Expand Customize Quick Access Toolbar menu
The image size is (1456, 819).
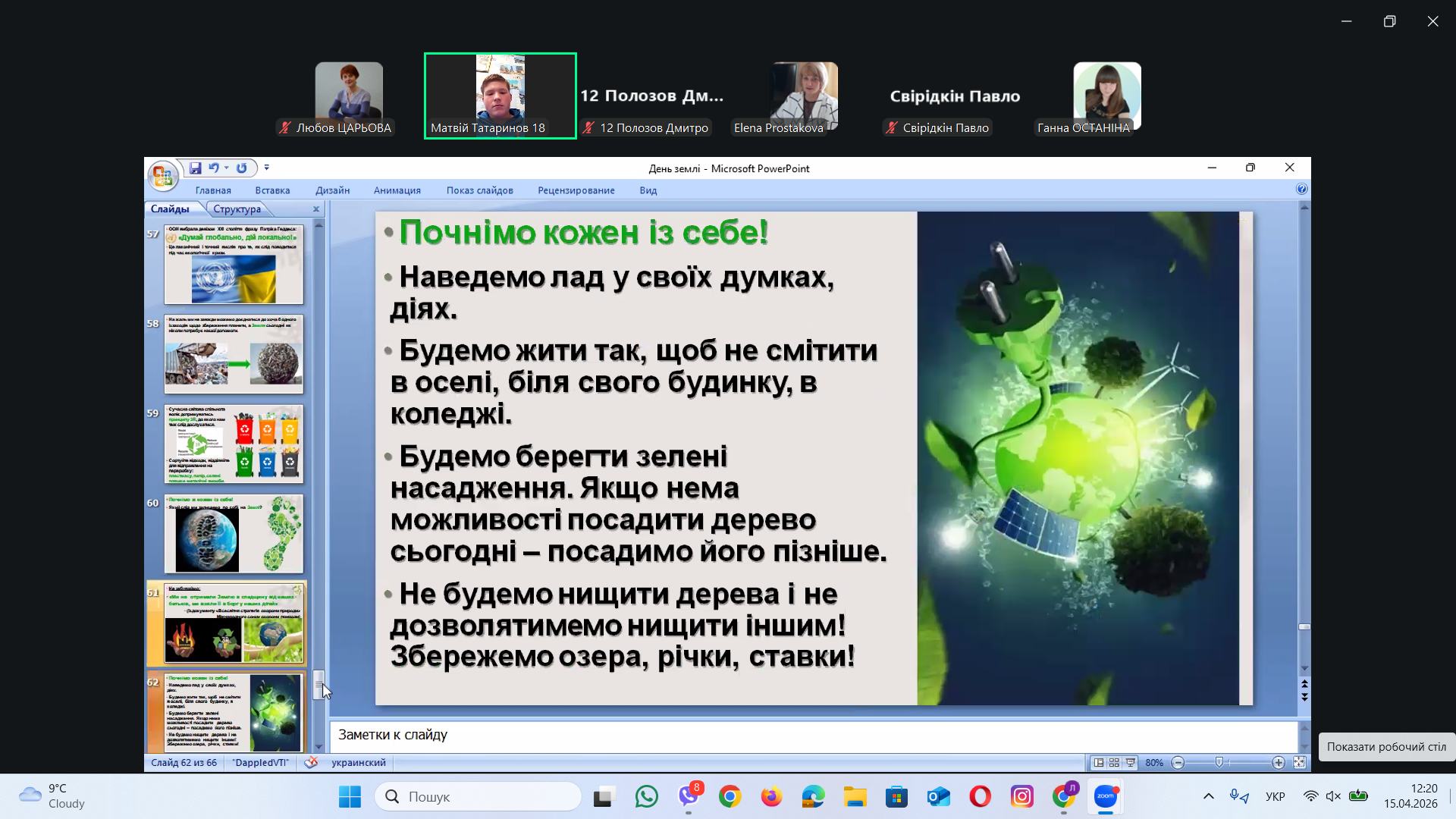pyautogui.click(x=266, y=168)
